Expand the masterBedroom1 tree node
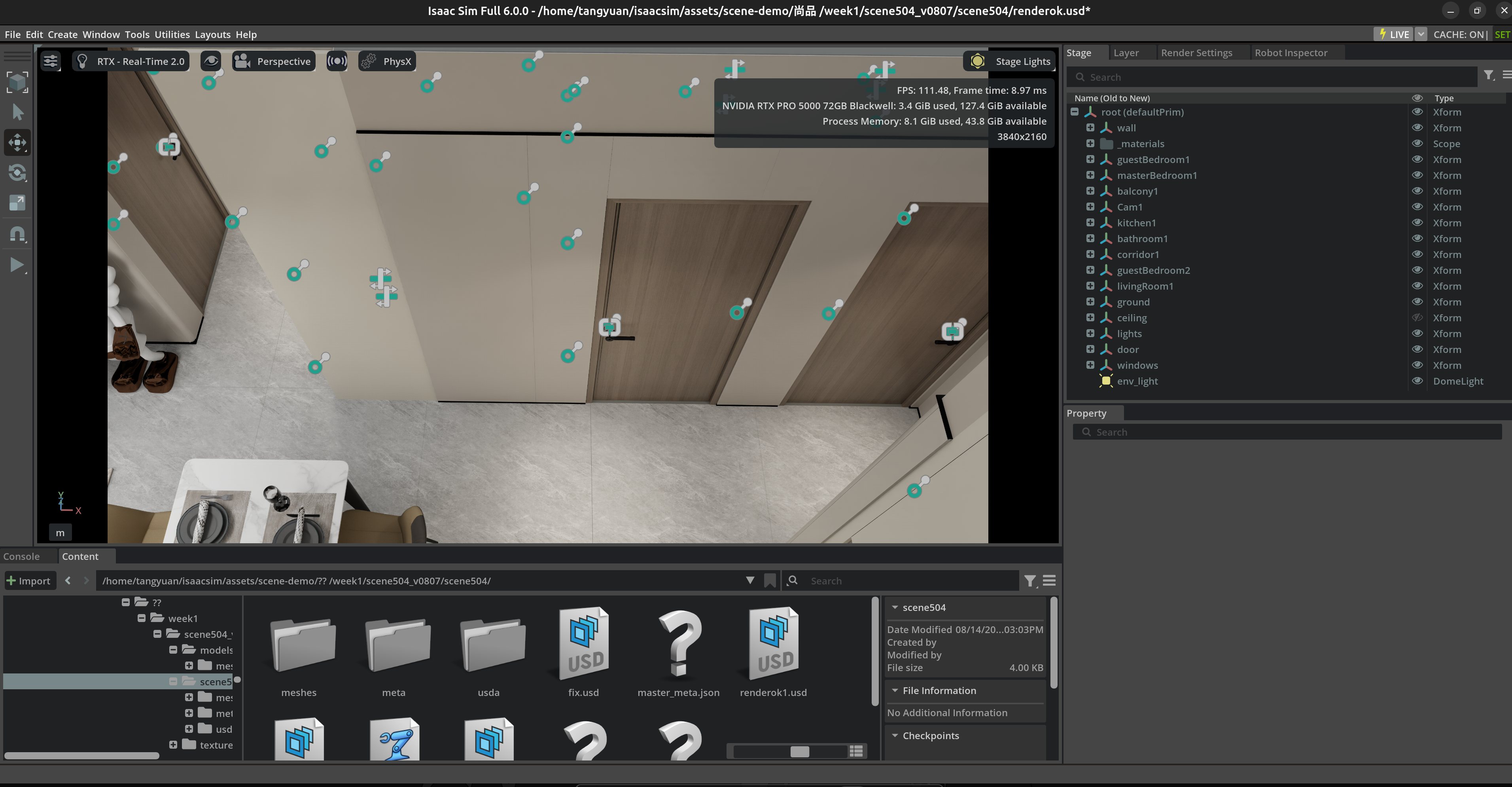Viewport: 1512px width, 787px height. (x=1090, y=175)
